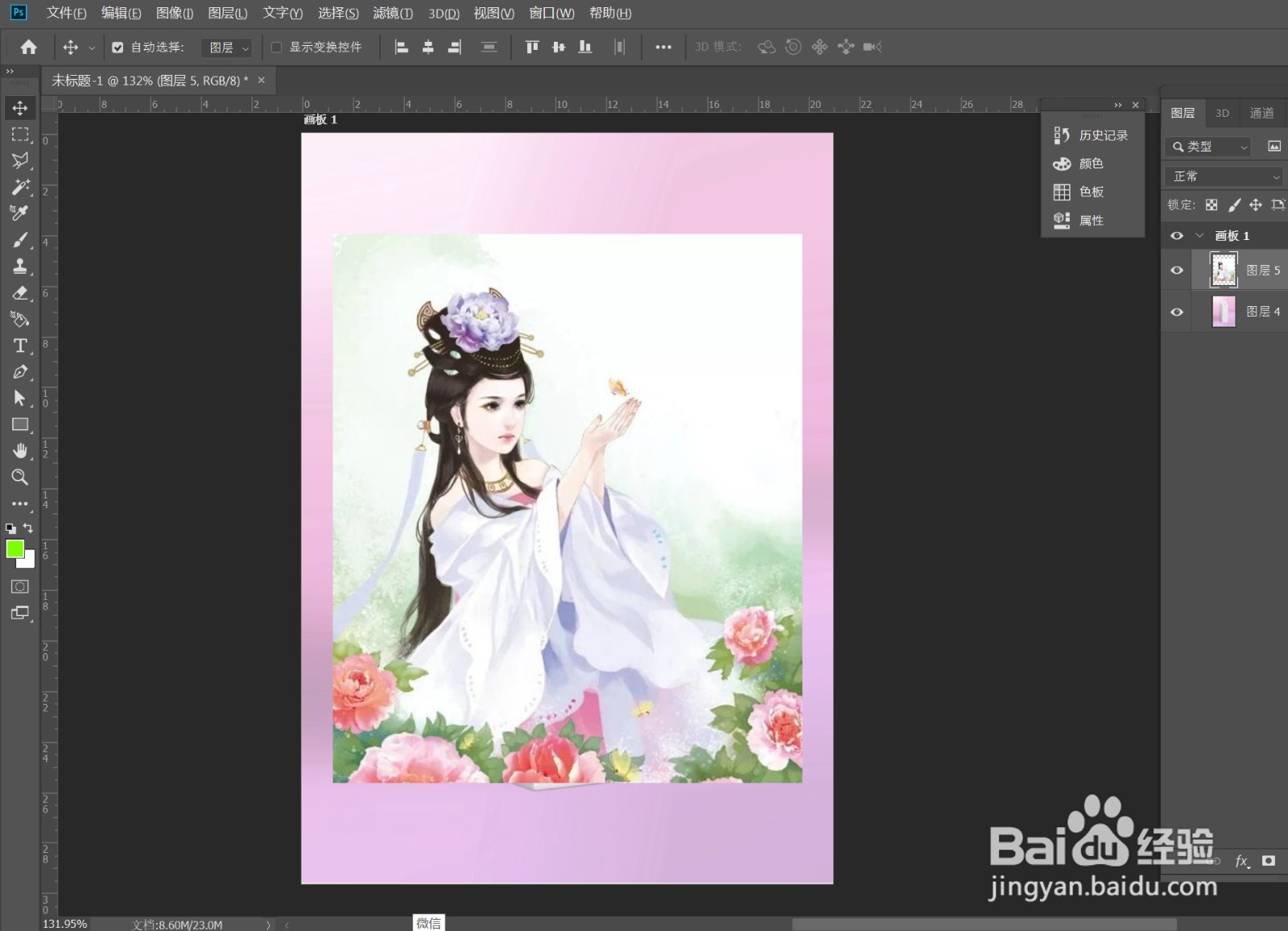Image resolution: width=1288 pixels, height=931 pixels.
Task: Open the 滤镜 menu
Action: (x=393, y=13)
